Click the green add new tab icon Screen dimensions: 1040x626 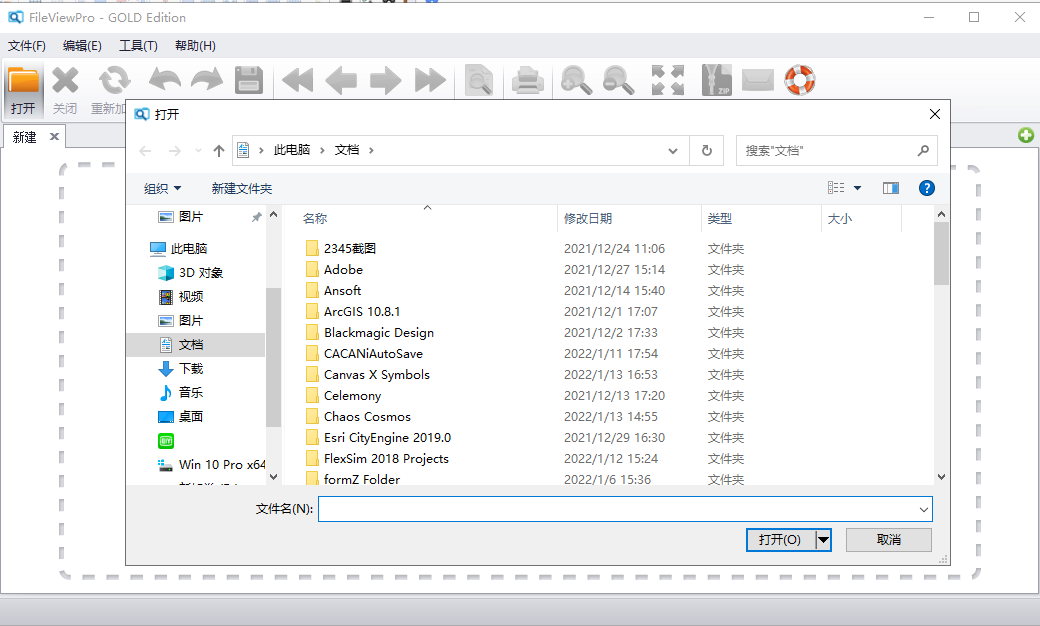click(x=1026, y=135)
